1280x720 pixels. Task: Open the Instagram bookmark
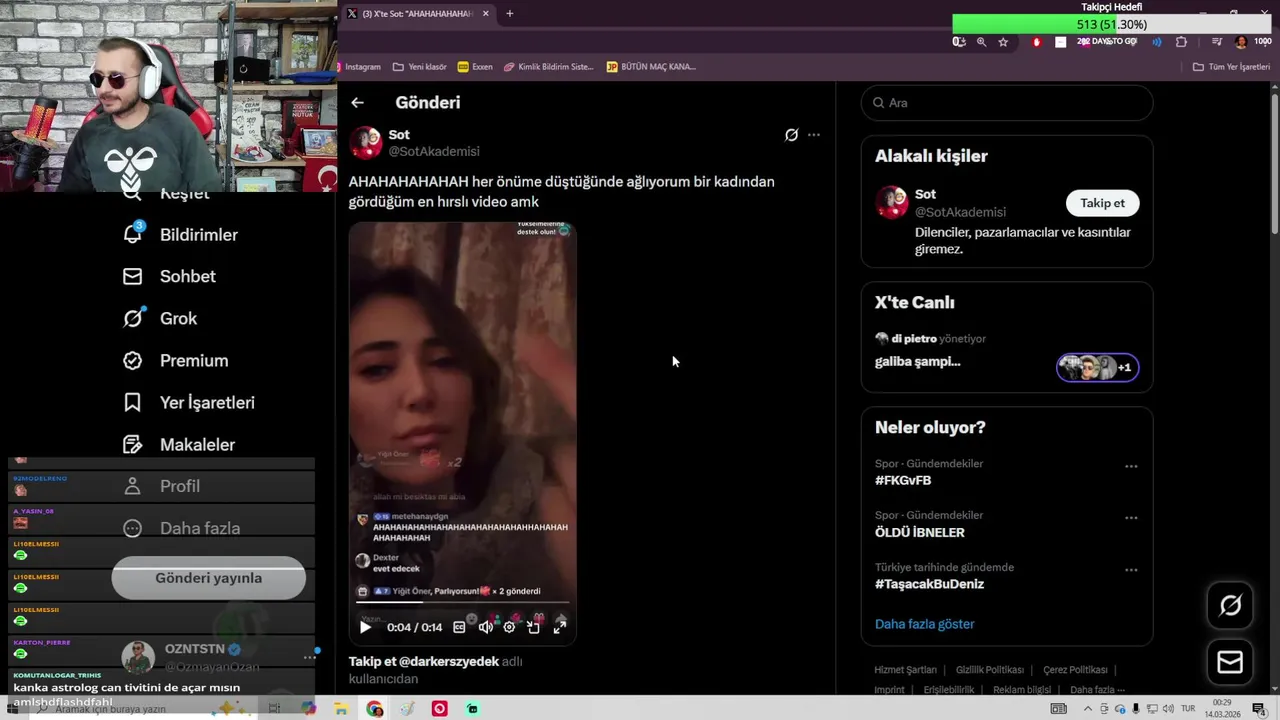[x=362, y=67]
